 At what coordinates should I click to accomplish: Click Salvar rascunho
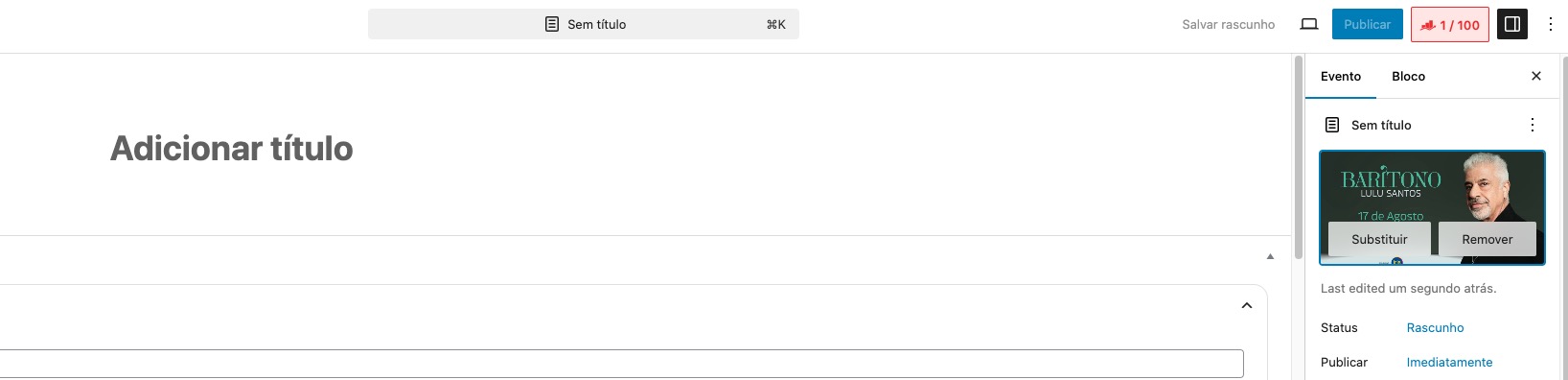tap(1229, 24)
